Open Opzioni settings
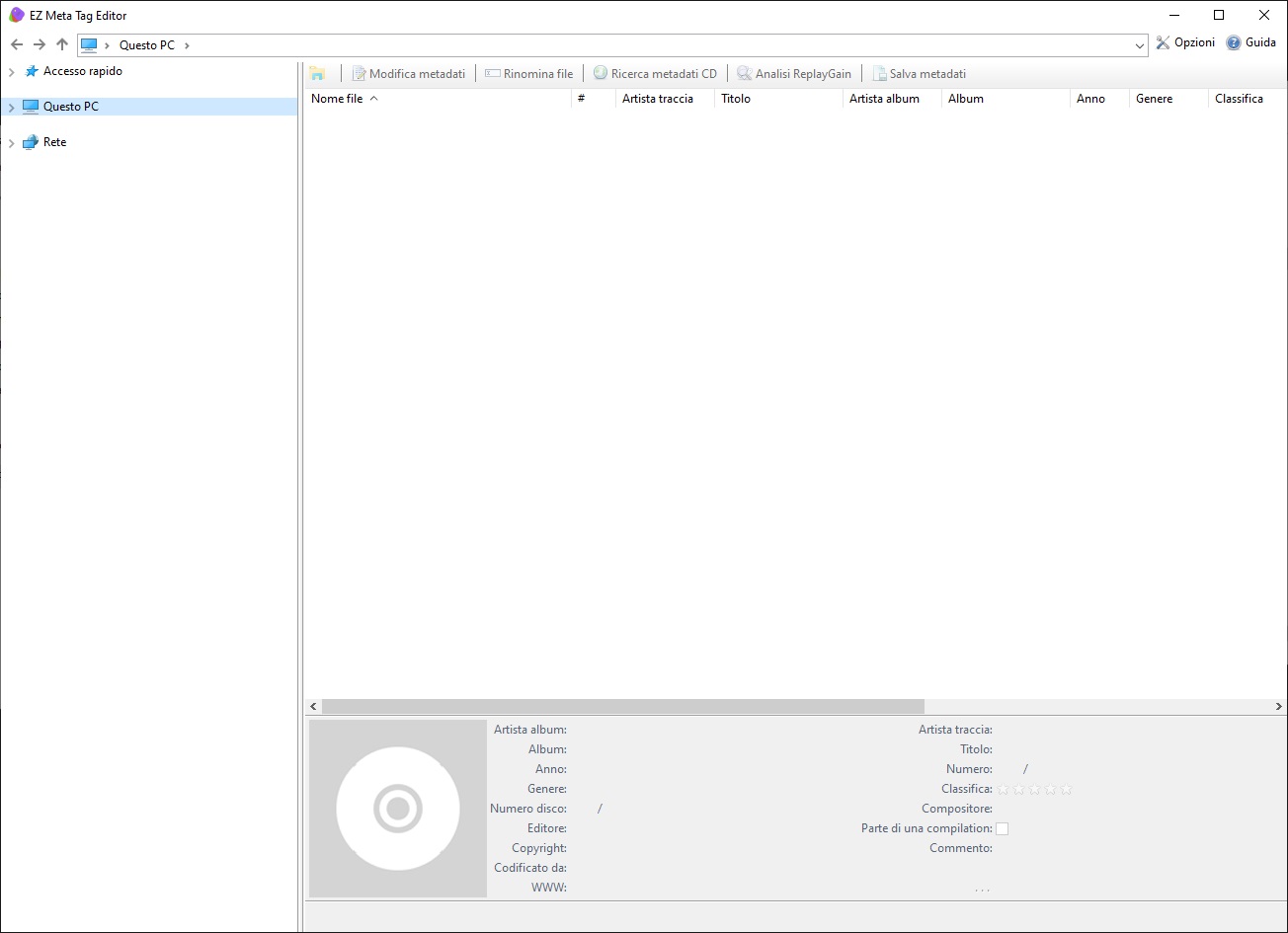Image resolution: width=1288 pixels, height=933 pixels. [x=1185, y=42]
